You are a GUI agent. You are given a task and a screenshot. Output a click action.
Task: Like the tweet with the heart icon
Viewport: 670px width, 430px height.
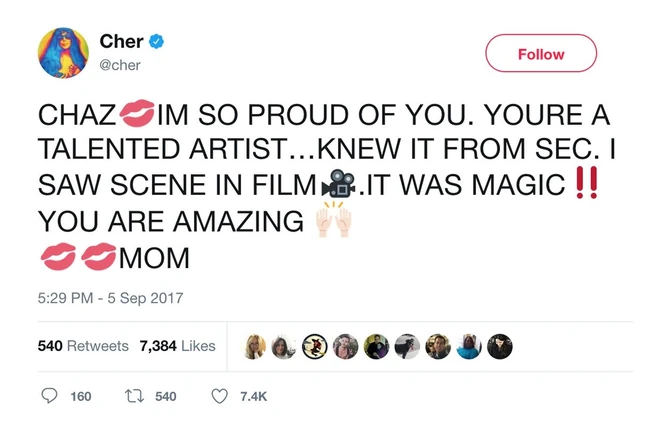[x=222, y=396]
